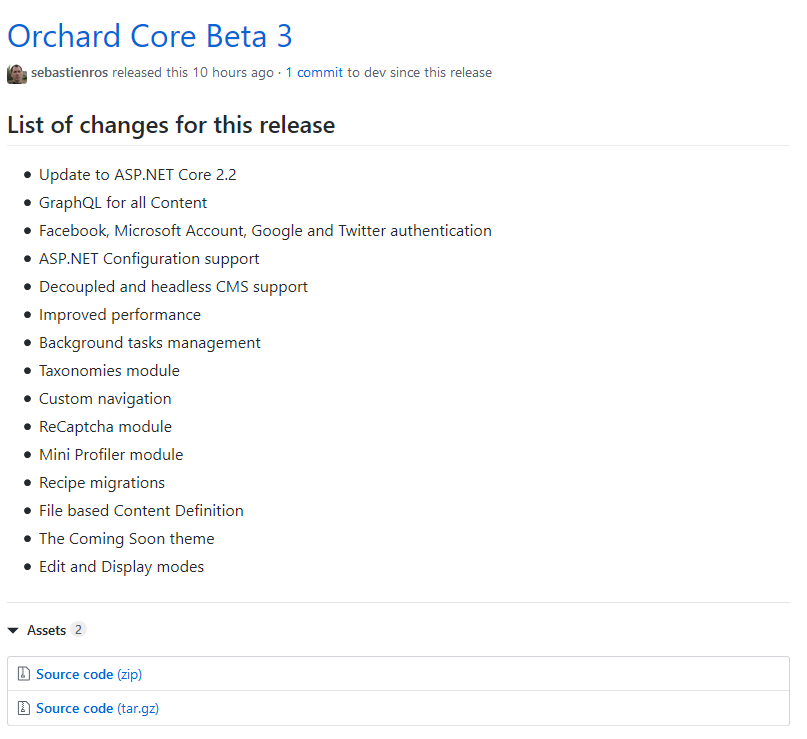This screenshot has width=807, height=739.
Task: Click the List of changes heading
Action: 171,125
